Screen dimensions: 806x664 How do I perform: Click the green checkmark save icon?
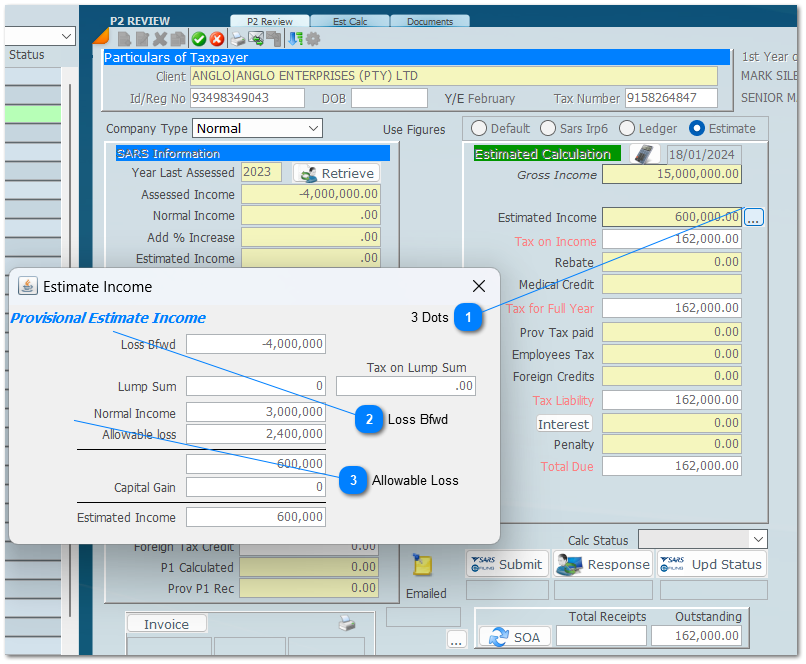coord(199,39)
